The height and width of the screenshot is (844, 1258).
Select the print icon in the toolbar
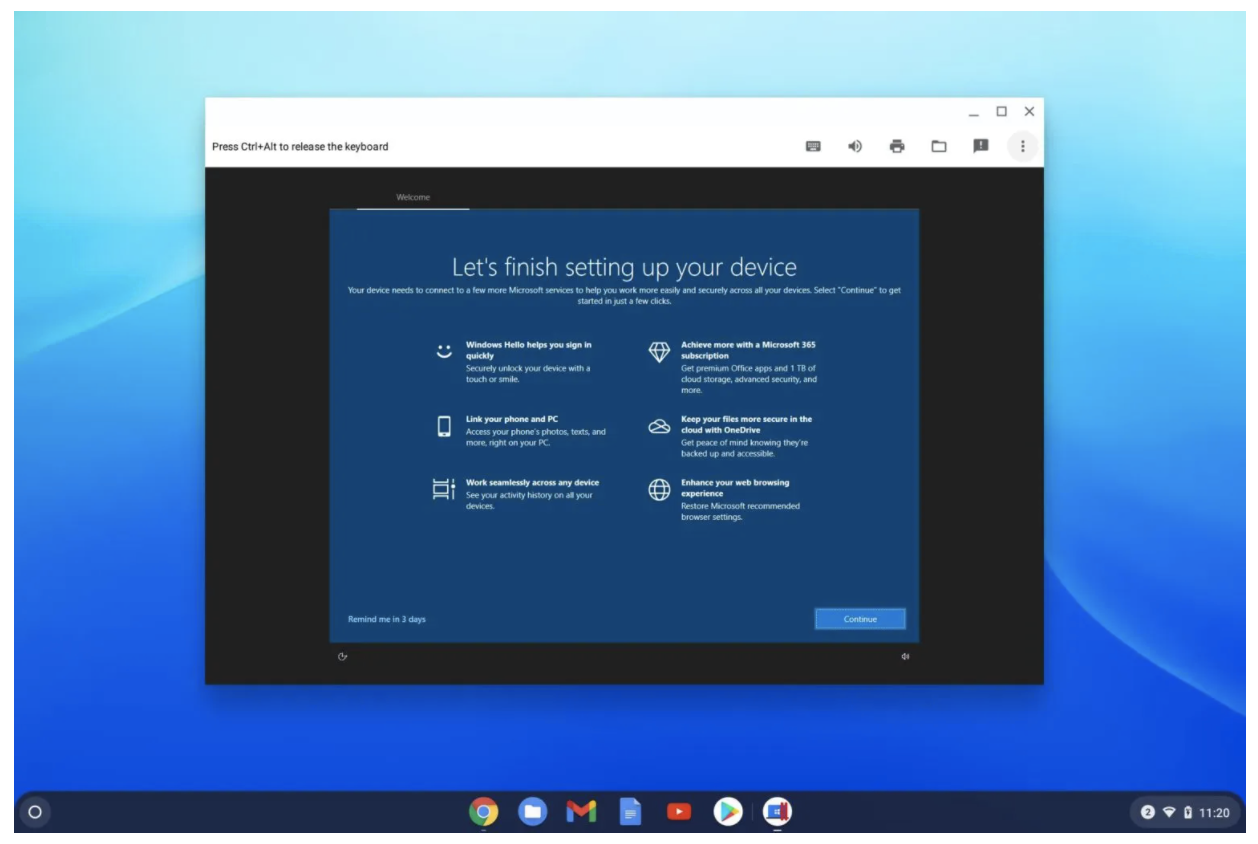tap(897, 145)
